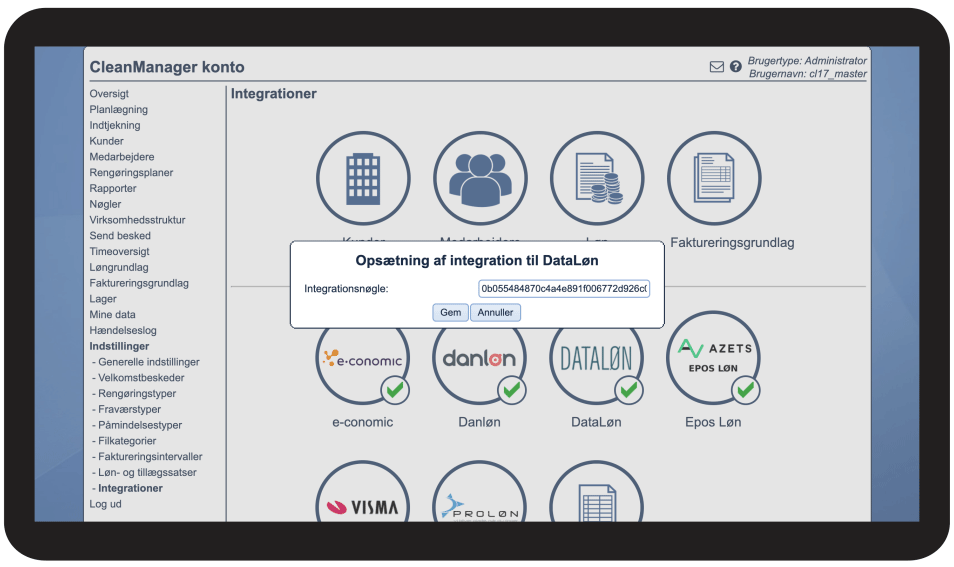Open Nøgler in sidebar
This screenshot has height=567, width=954.
click(105, 204)
